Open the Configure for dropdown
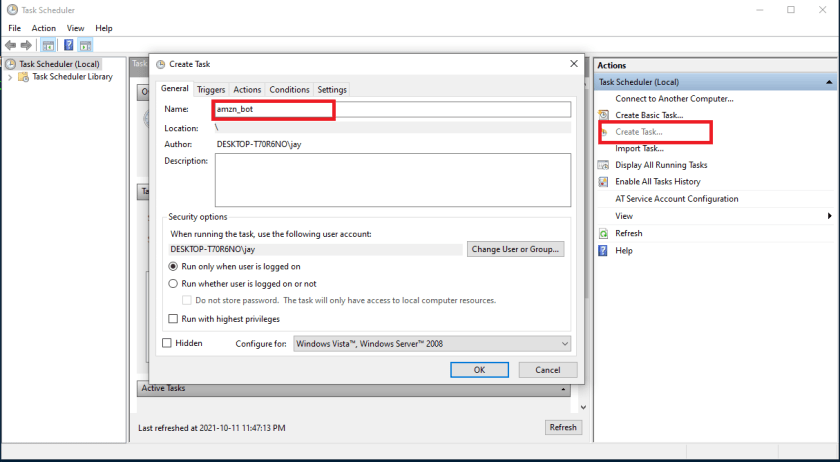840x462 pixels. [x=432, y=344]
